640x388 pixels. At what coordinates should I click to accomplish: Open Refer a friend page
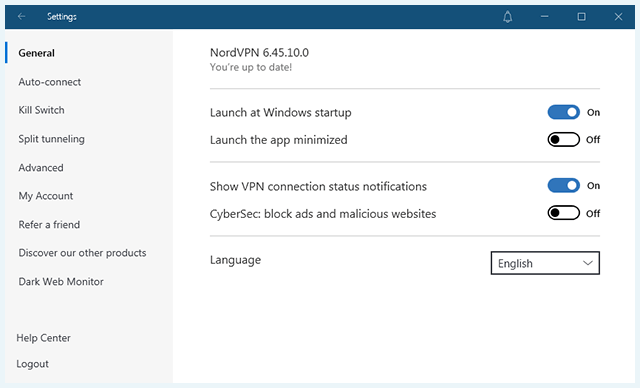click(49, 225)
